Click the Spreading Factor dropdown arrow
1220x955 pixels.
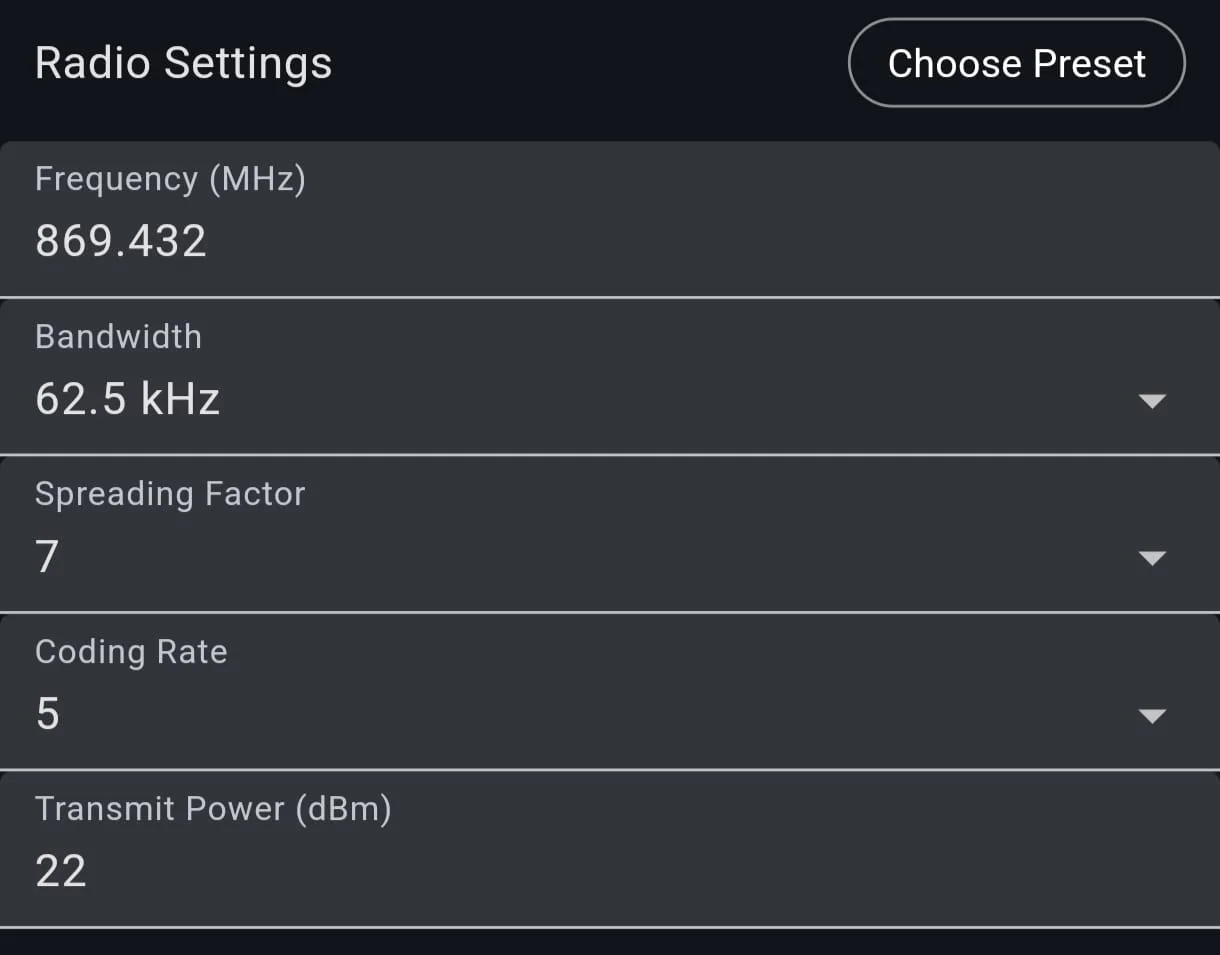pos(1152,558)
